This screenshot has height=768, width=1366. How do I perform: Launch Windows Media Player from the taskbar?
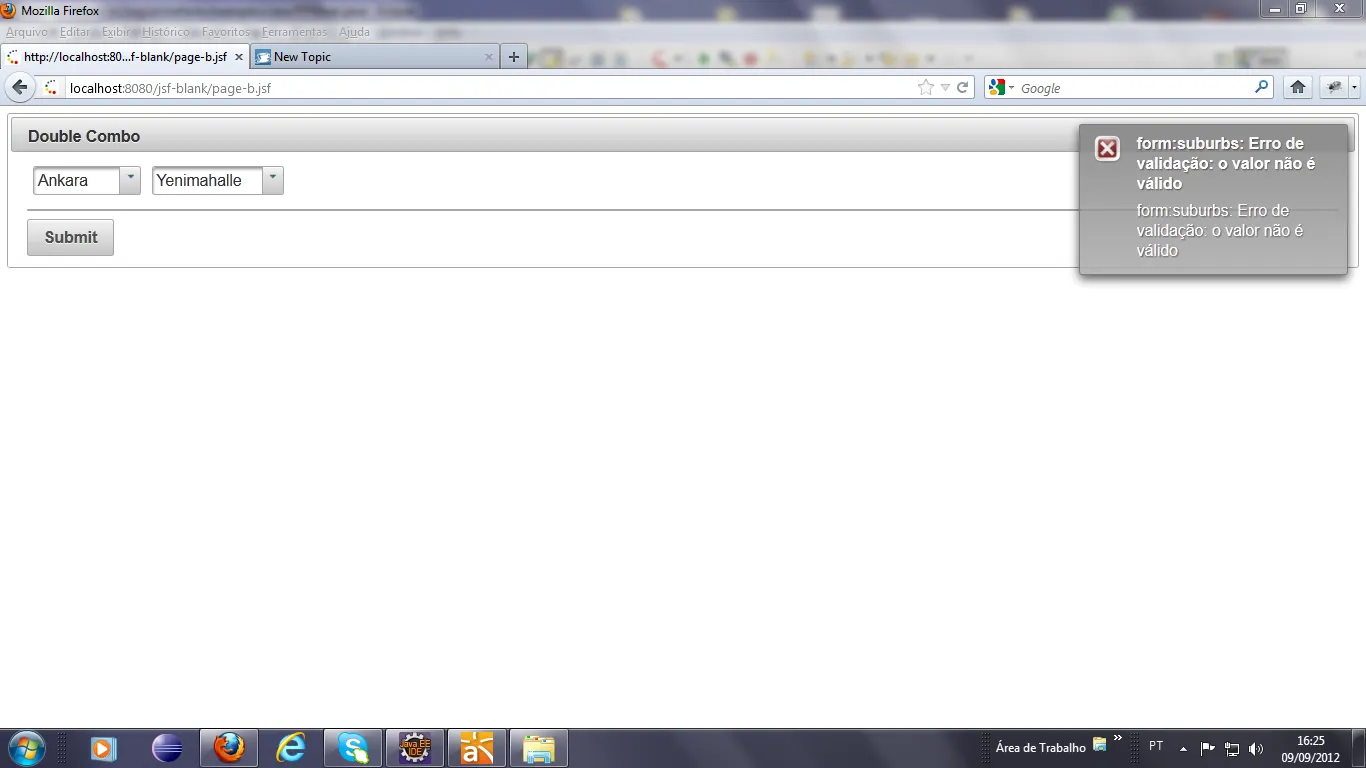point(104,748)
